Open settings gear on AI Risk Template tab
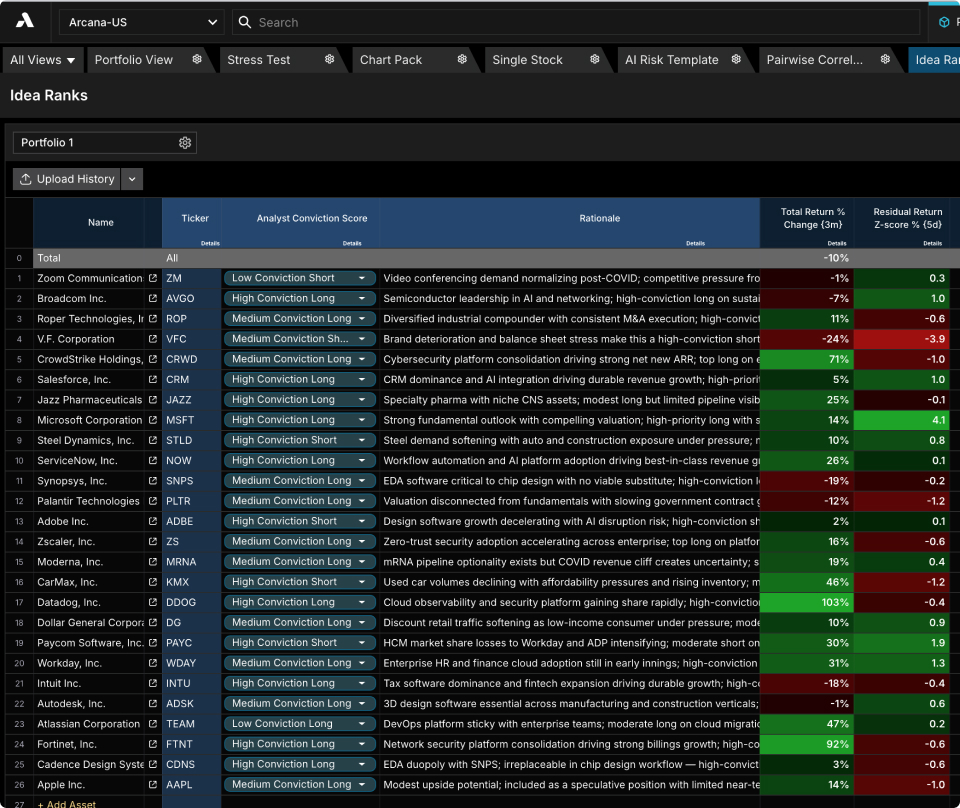 click(x=736, y=59)
